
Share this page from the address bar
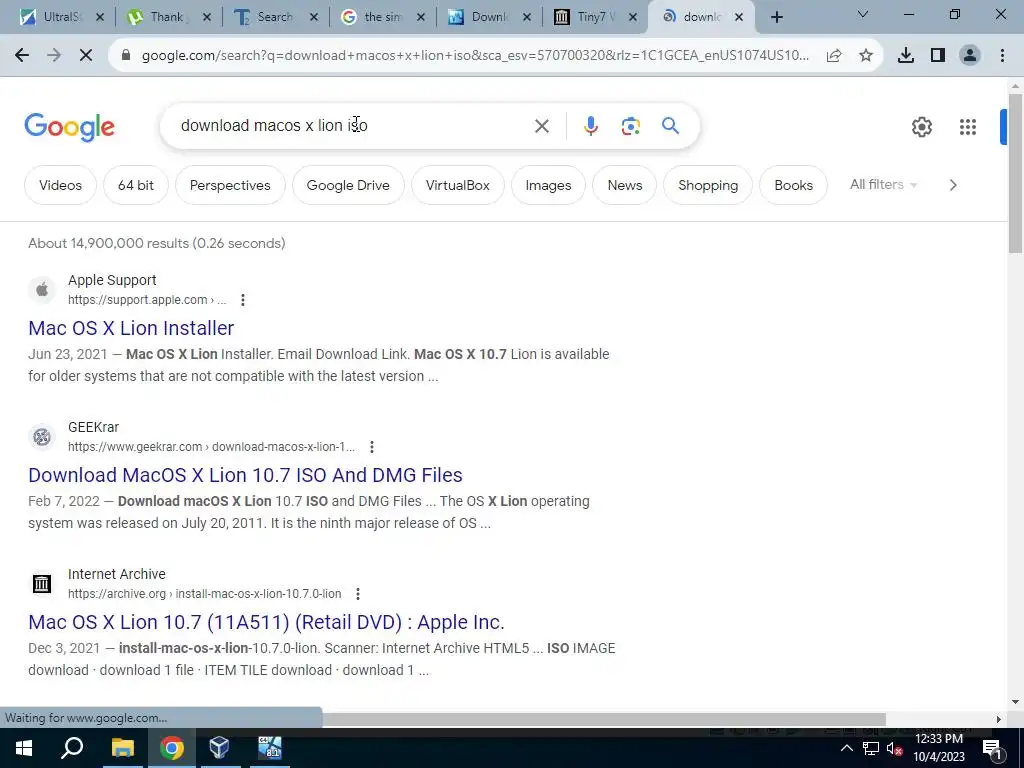[834, 56]
